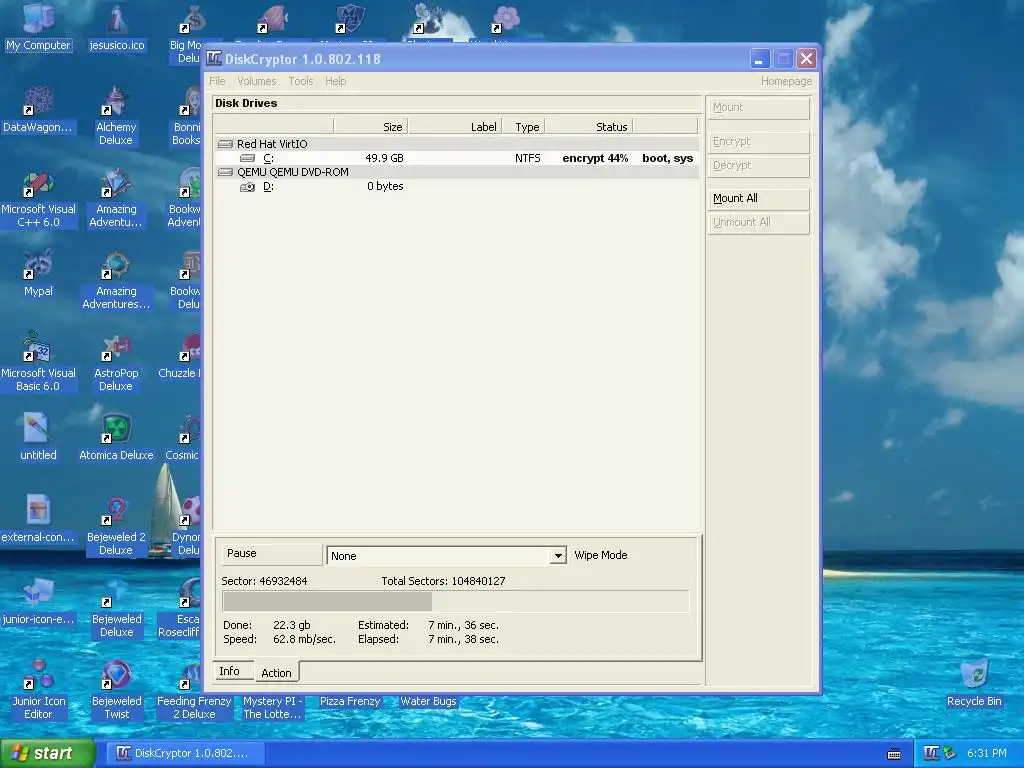Click the NTFS type cell

(527, 158)
